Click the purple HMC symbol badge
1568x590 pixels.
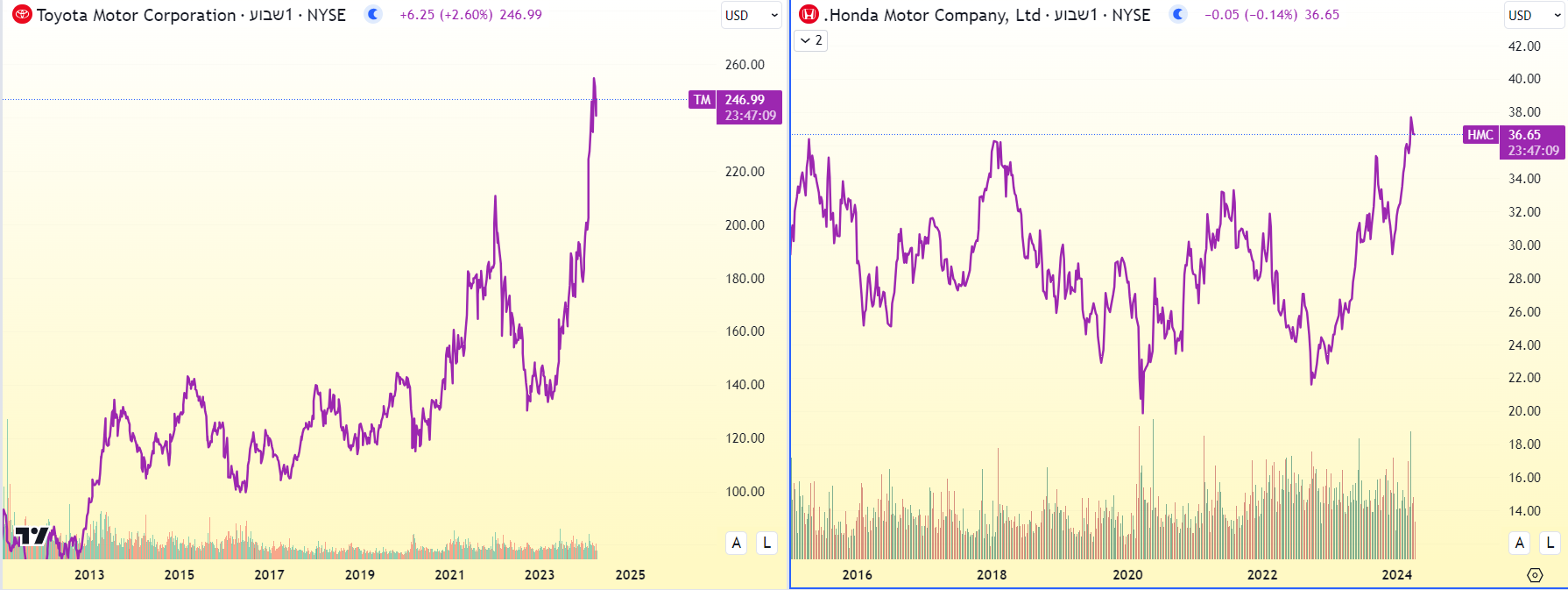point(1480,135)
